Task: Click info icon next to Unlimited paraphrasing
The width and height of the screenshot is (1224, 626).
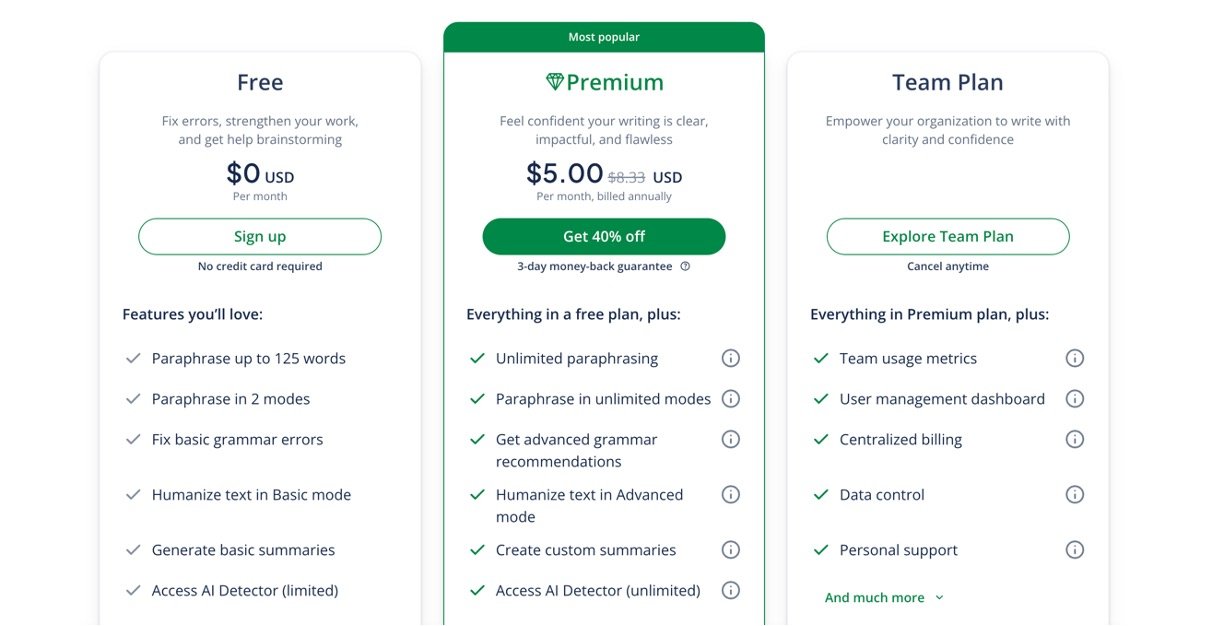Action: click(731, 358)
